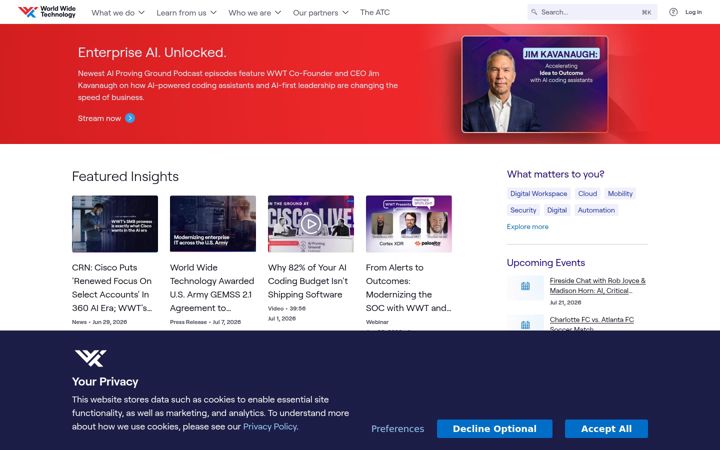Image resolution: width=720 pixels, height=450 pixels.
Task: Click the Jul 21, 2026 event date
Action: coord(565,303)
